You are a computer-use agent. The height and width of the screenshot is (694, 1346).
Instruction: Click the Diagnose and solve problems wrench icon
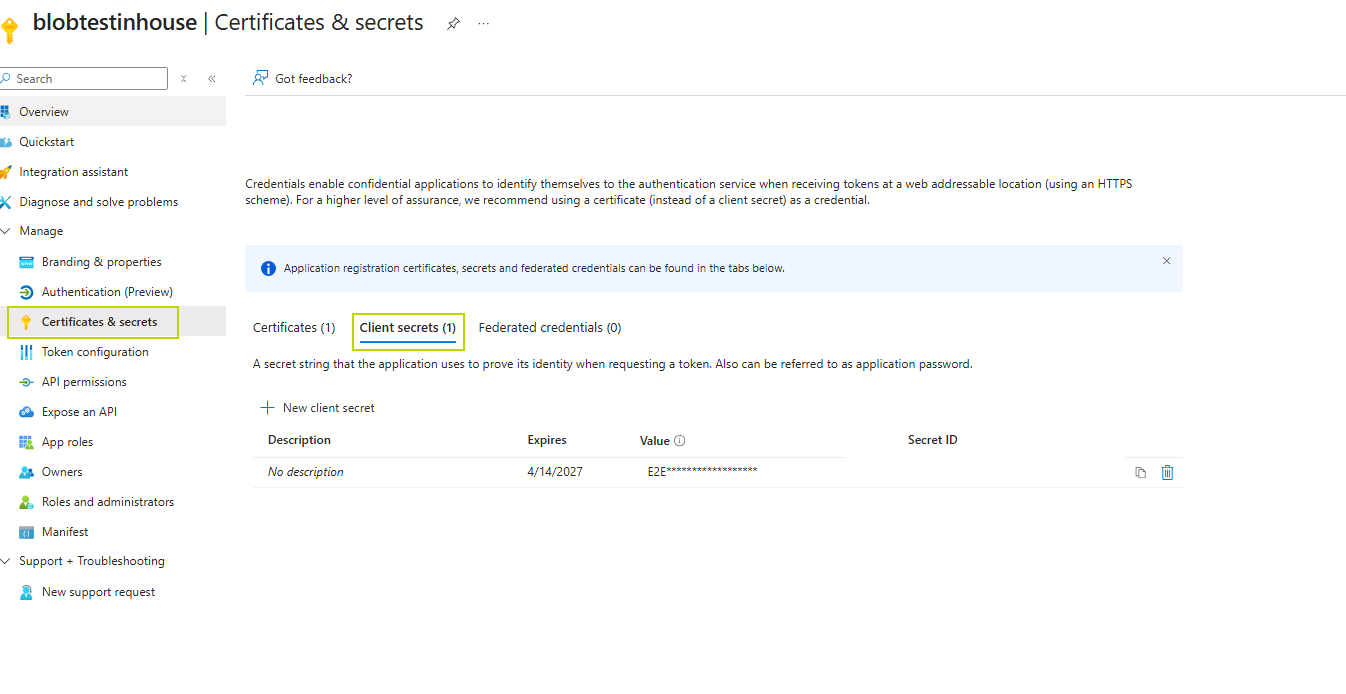click(5, 202)
